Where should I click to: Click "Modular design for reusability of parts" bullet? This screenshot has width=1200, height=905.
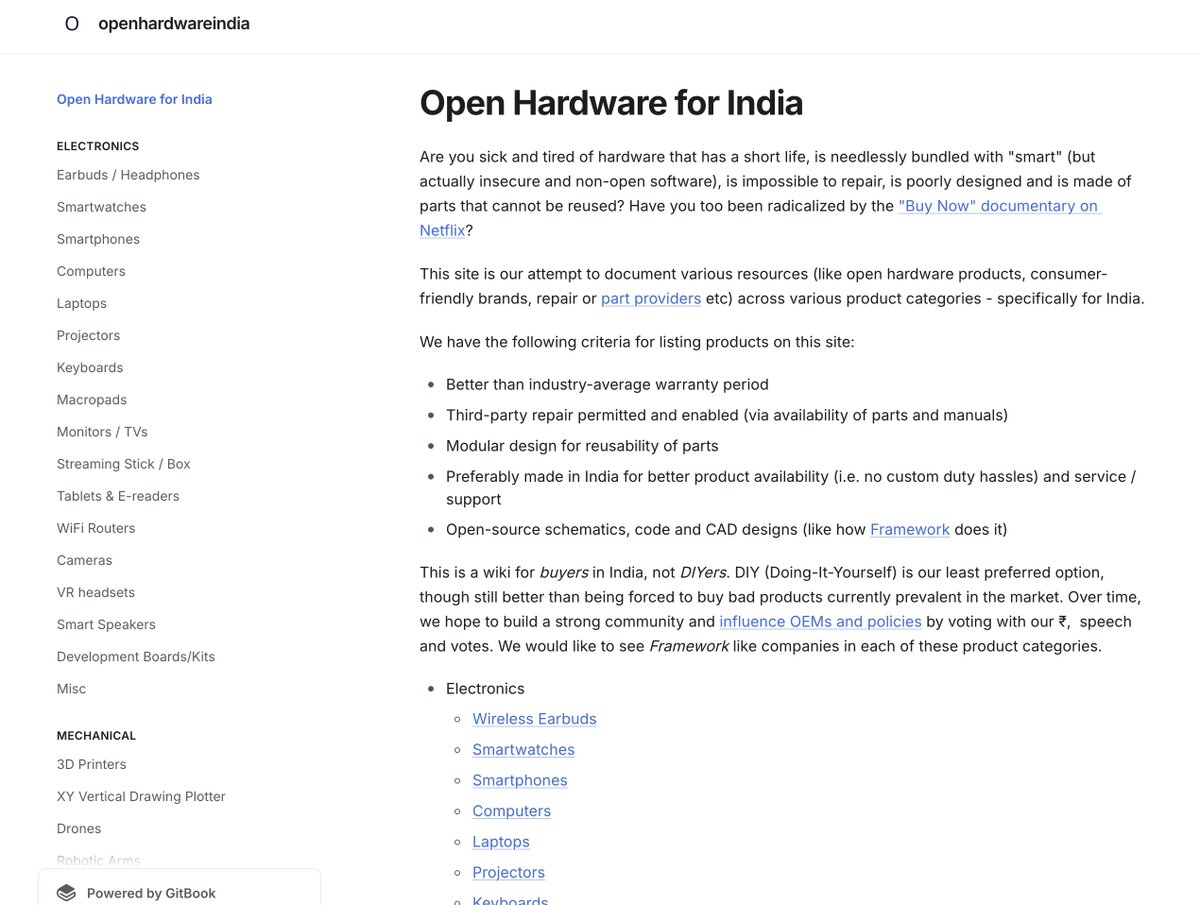tap(582, 445)
